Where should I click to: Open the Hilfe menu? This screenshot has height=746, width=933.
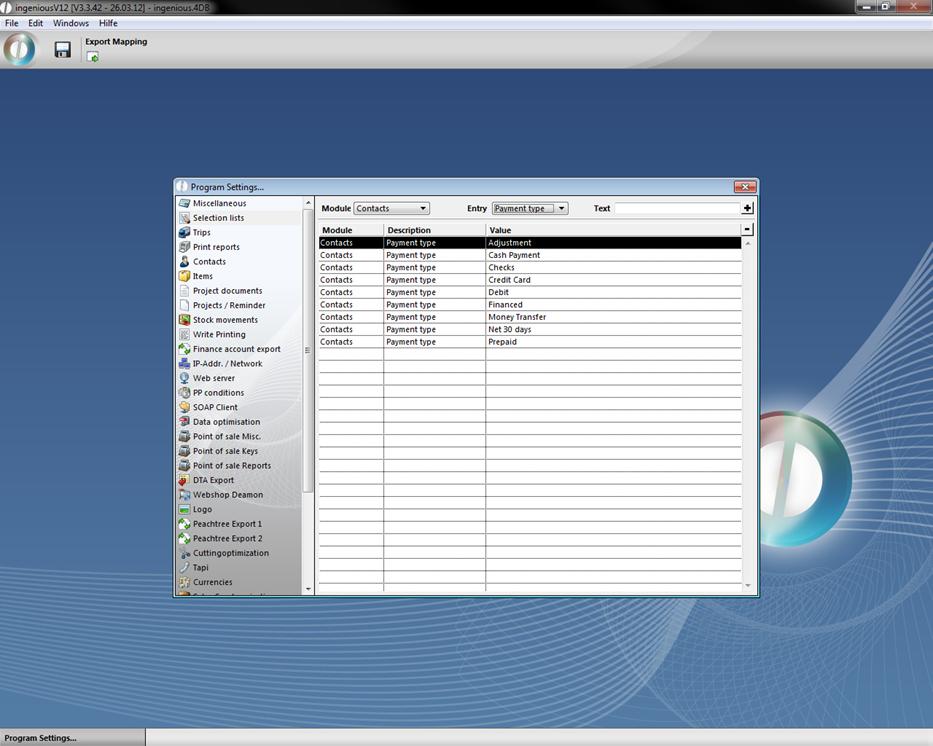point(108,23)
